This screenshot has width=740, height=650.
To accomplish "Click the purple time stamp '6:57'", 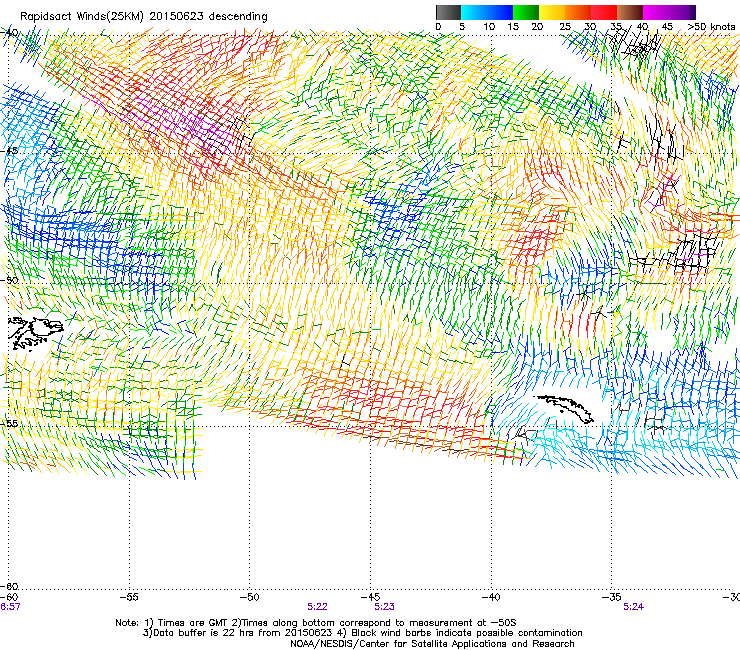I will click(10, 607).
